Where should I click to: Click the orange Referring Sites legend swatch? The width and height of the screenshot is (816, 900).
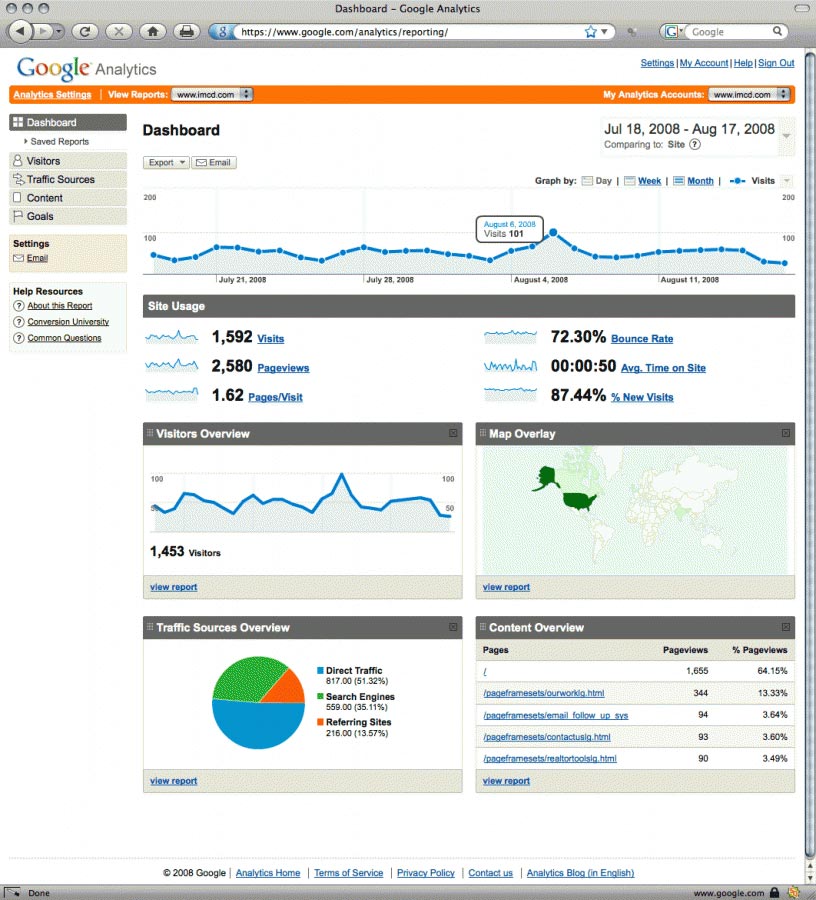click(x=320, y=721)
